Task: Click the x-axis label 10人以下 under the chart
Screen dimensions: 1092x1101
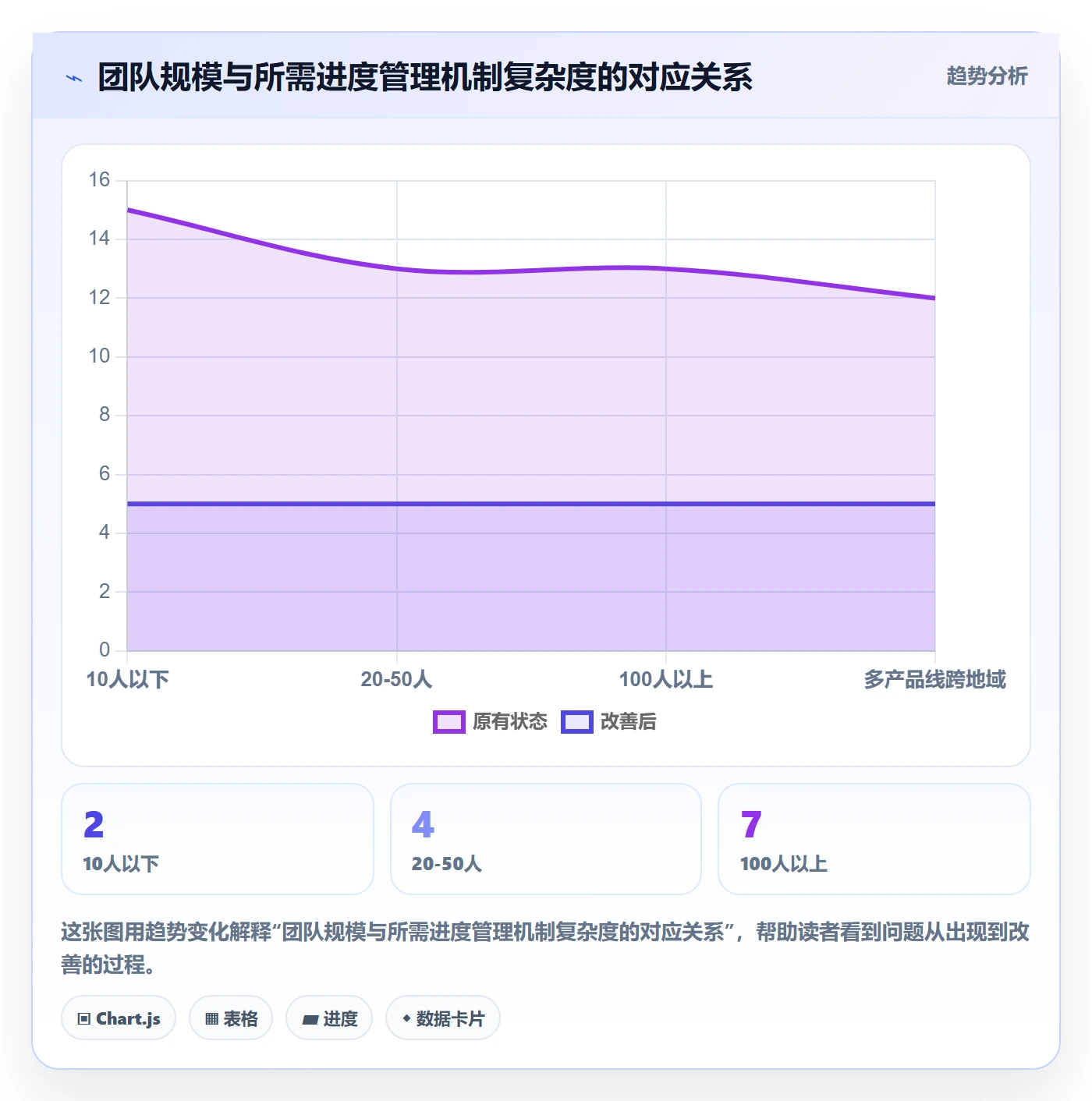Action: (x=127, y=679)
